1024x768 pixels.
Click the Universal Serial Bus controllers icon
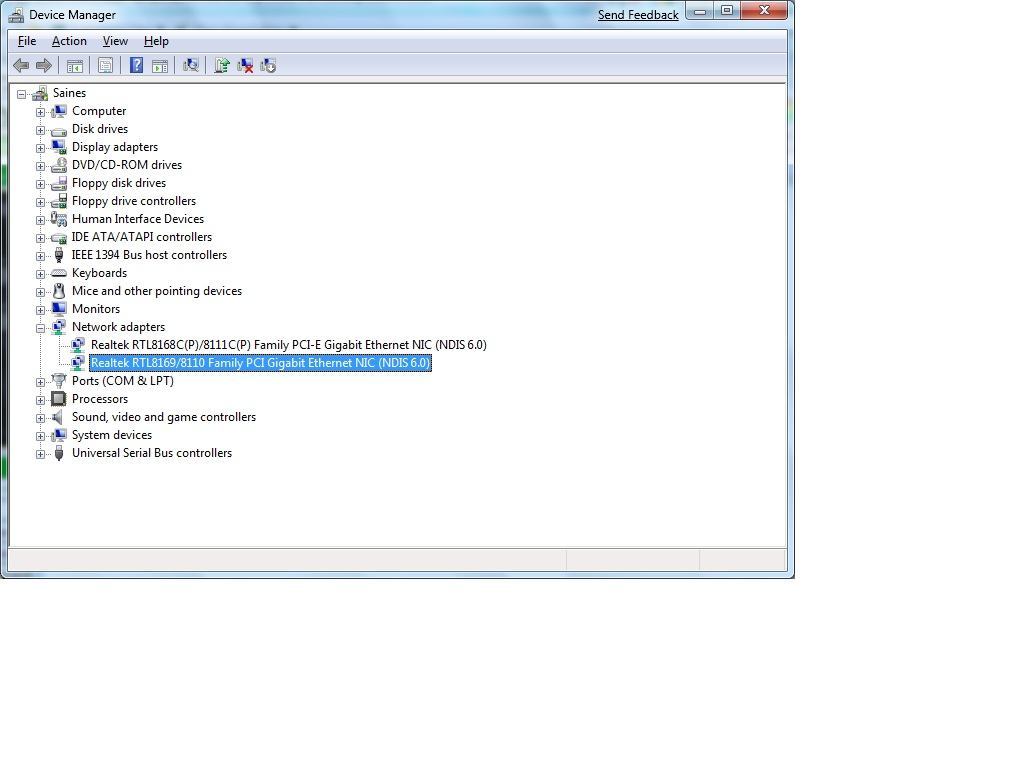(59, 453)
